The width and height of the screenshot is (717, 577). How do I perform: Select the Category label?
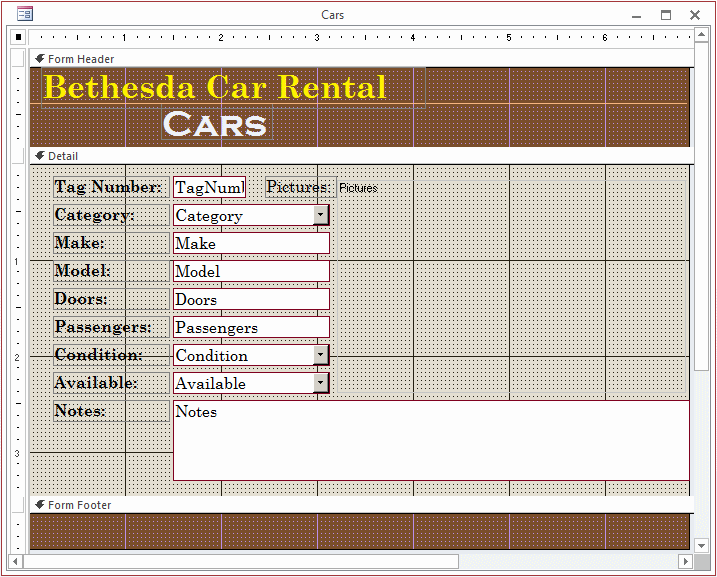tap(112, 215)
